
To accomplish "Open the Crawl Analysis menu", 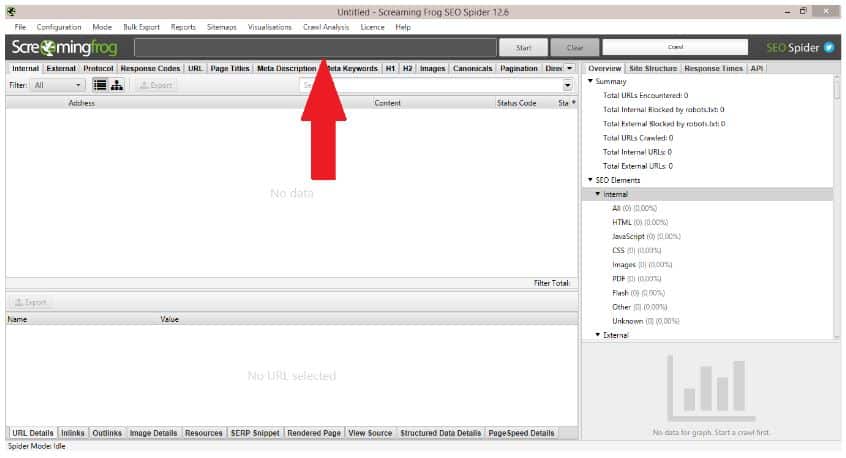I will [326, 27].
